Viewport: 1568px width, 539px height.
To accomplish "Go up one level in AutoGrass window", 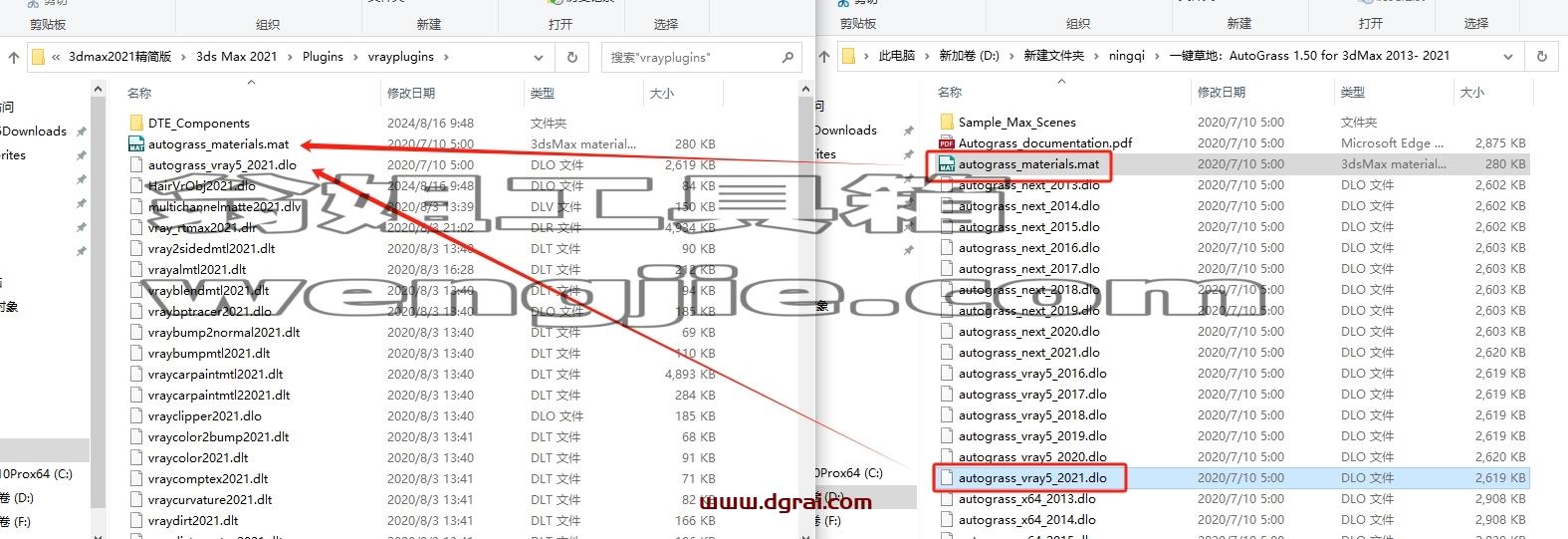I will click(824, 58).
